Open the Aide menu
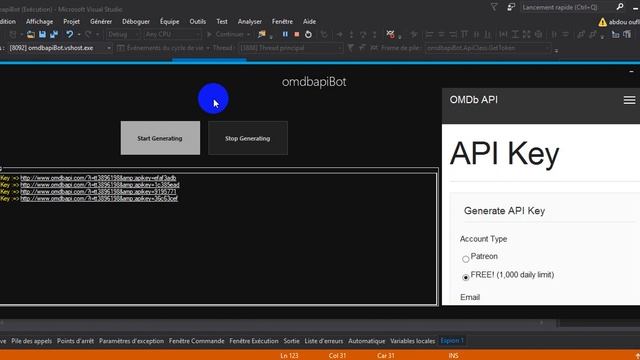This screenshot has height=360, width=640. tap(309, 22)
